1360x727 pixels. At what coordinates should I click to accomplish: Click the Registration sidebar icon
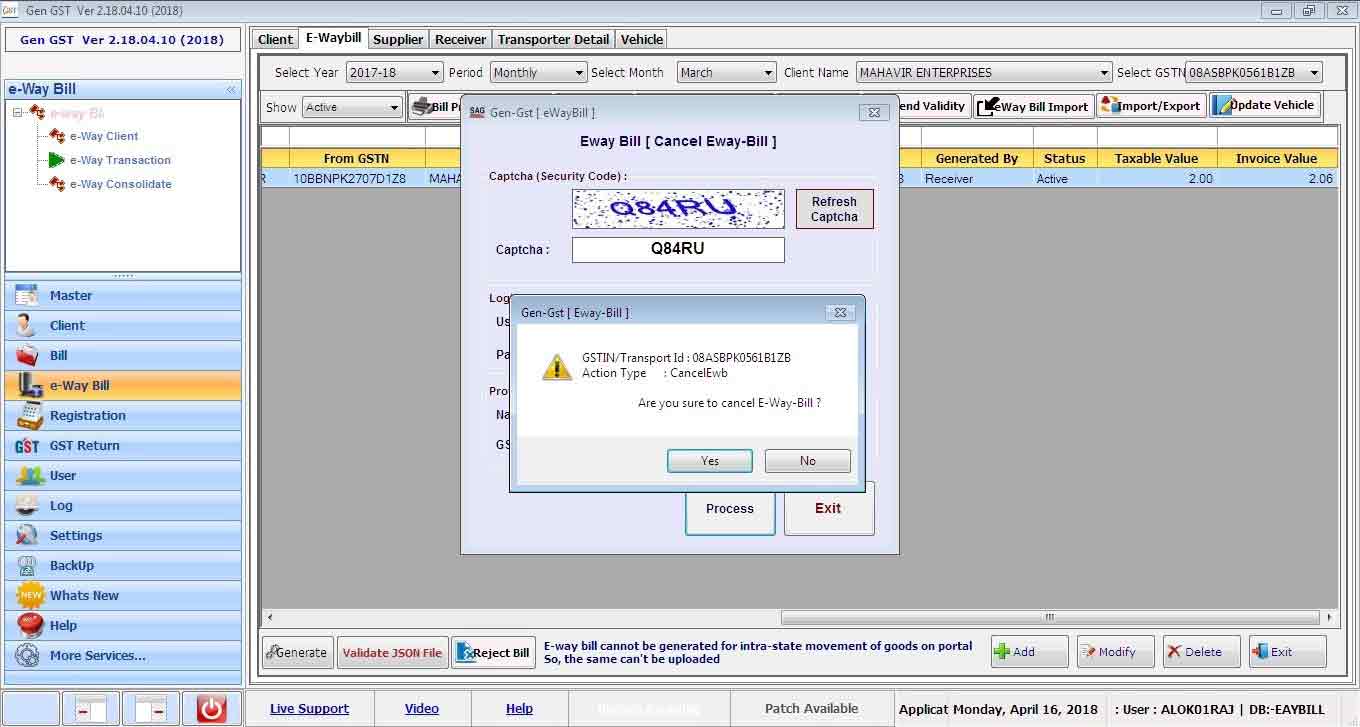coord(30,416)
